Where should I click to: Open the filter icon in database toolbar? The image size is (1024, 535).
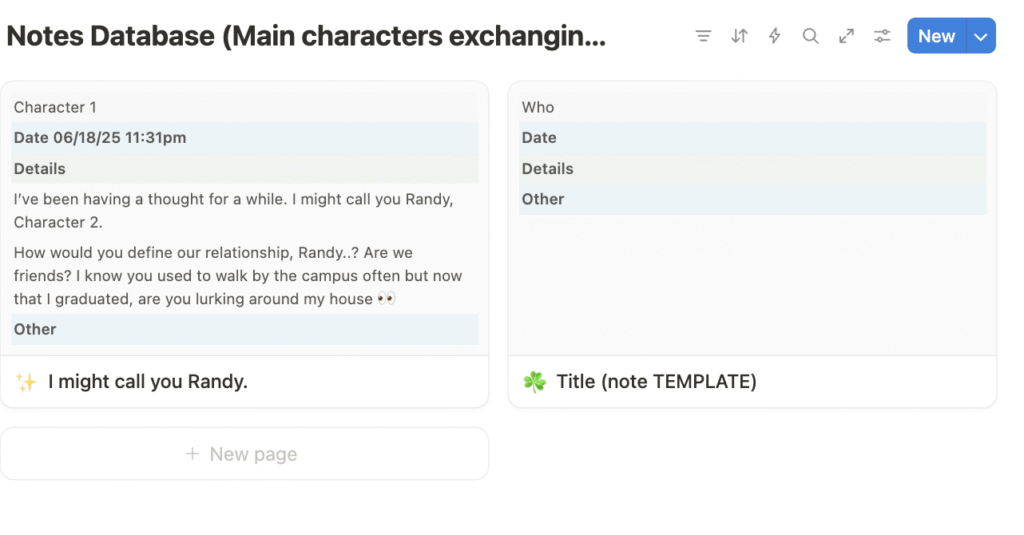703,36
